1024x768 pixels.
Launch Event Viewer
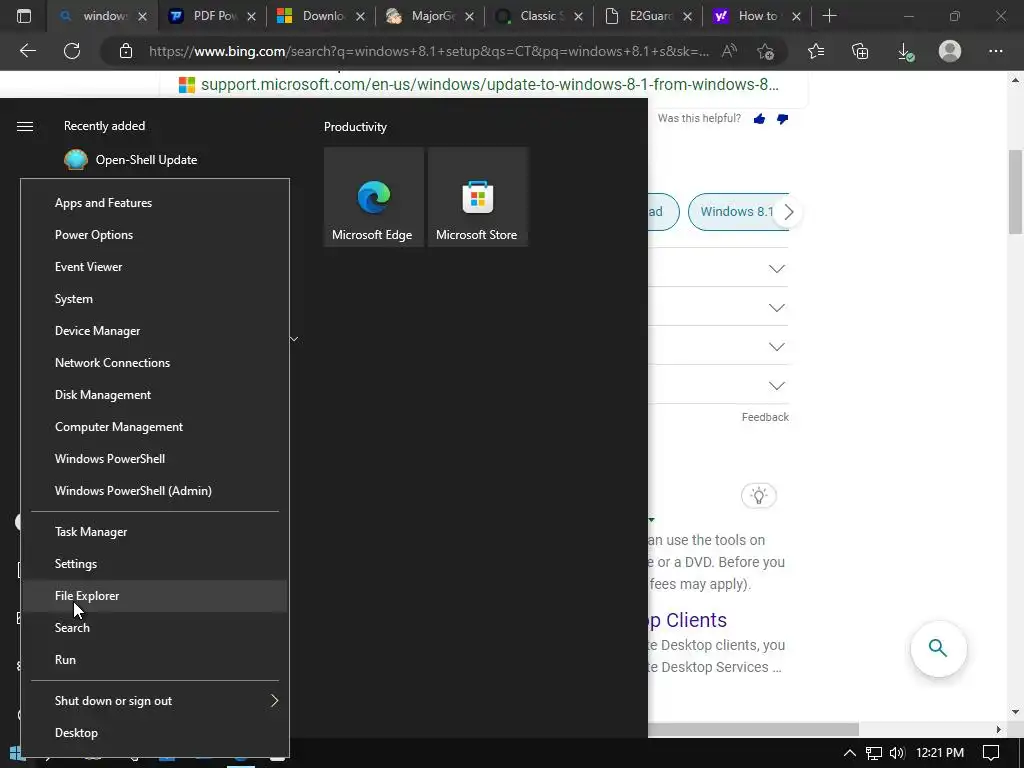[155, 267]
